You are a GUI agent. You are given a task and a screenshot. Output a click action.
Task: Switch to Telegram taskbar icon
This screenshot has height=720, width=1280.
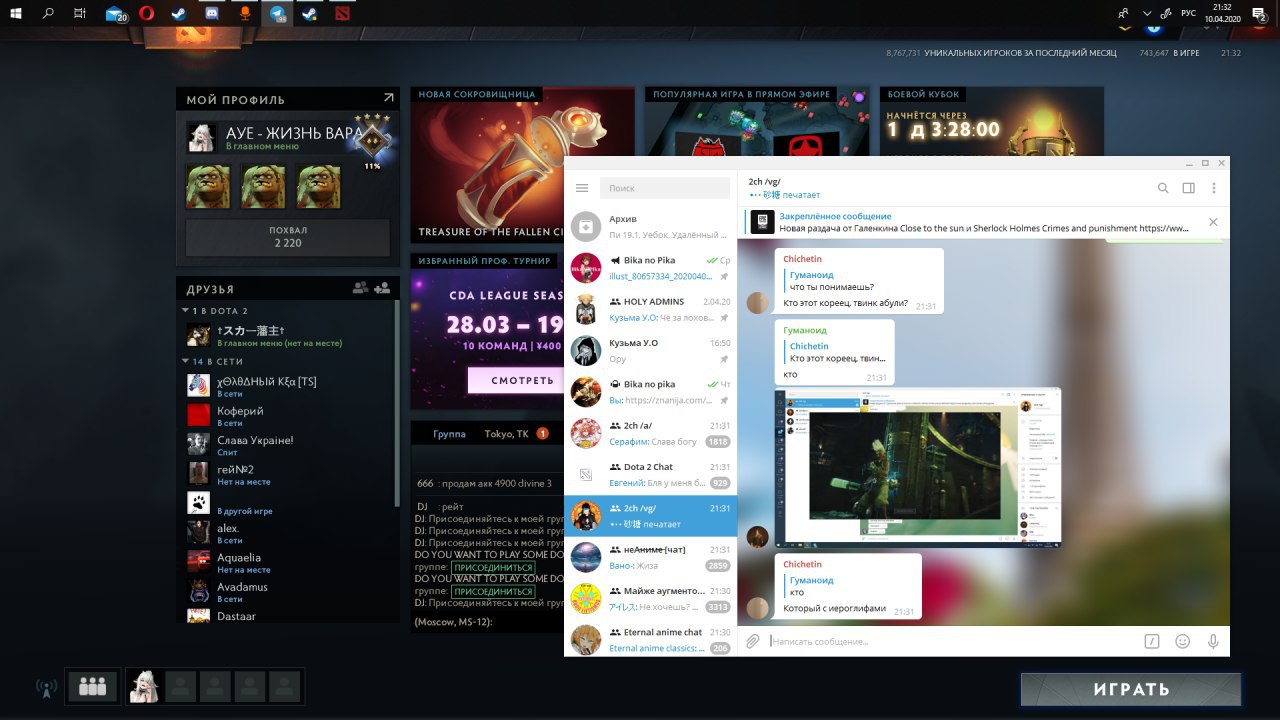click(x=276, y=14)
